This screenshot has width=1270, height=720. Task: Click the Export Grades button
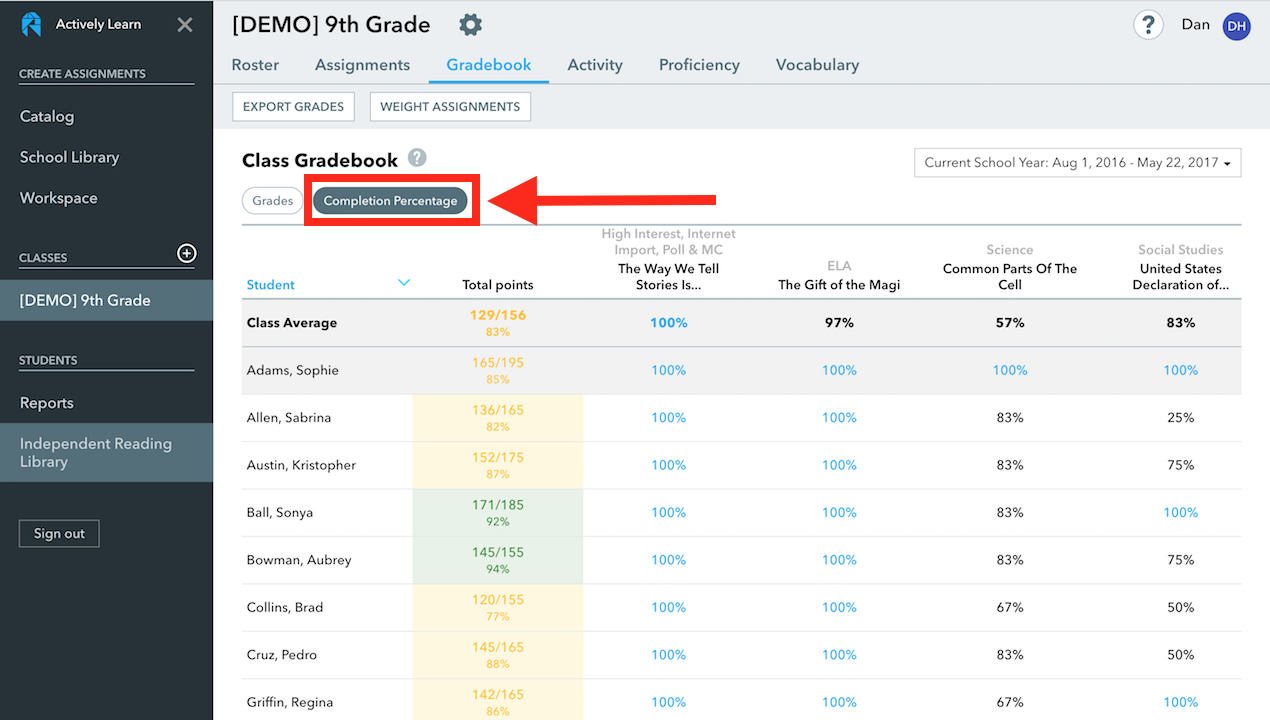coord(293,107)
